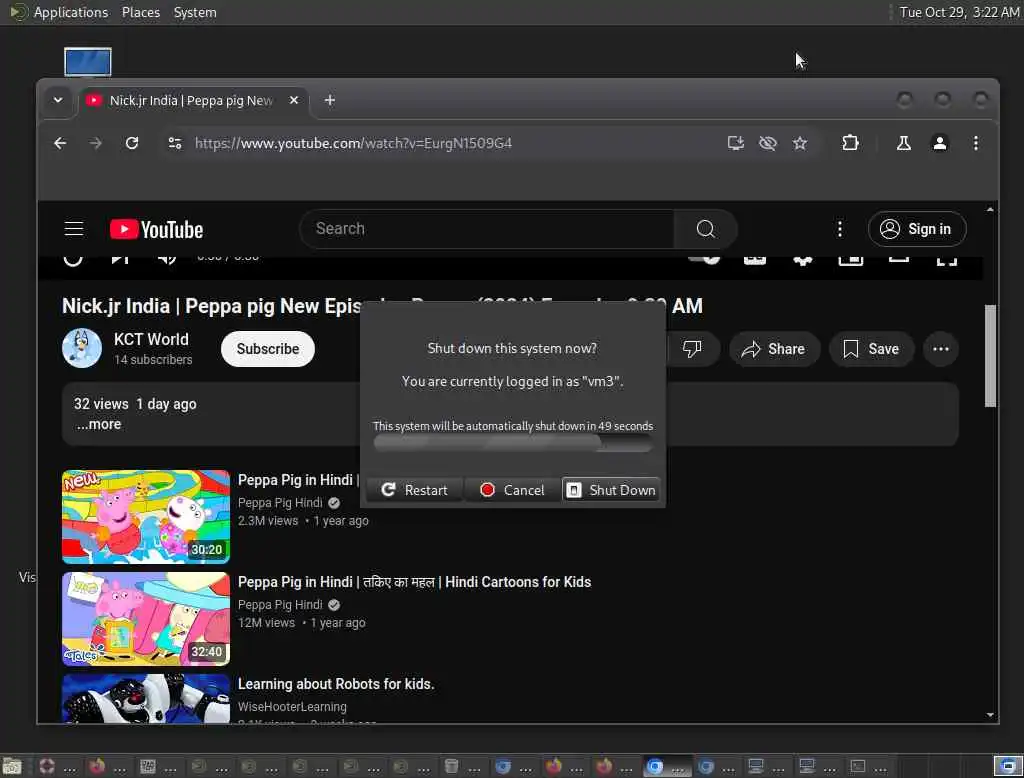Image resolution: width=1024 pixels, height=778 pixels.
Task: Expand the tab search dropdown
Action: coord(58,101)
